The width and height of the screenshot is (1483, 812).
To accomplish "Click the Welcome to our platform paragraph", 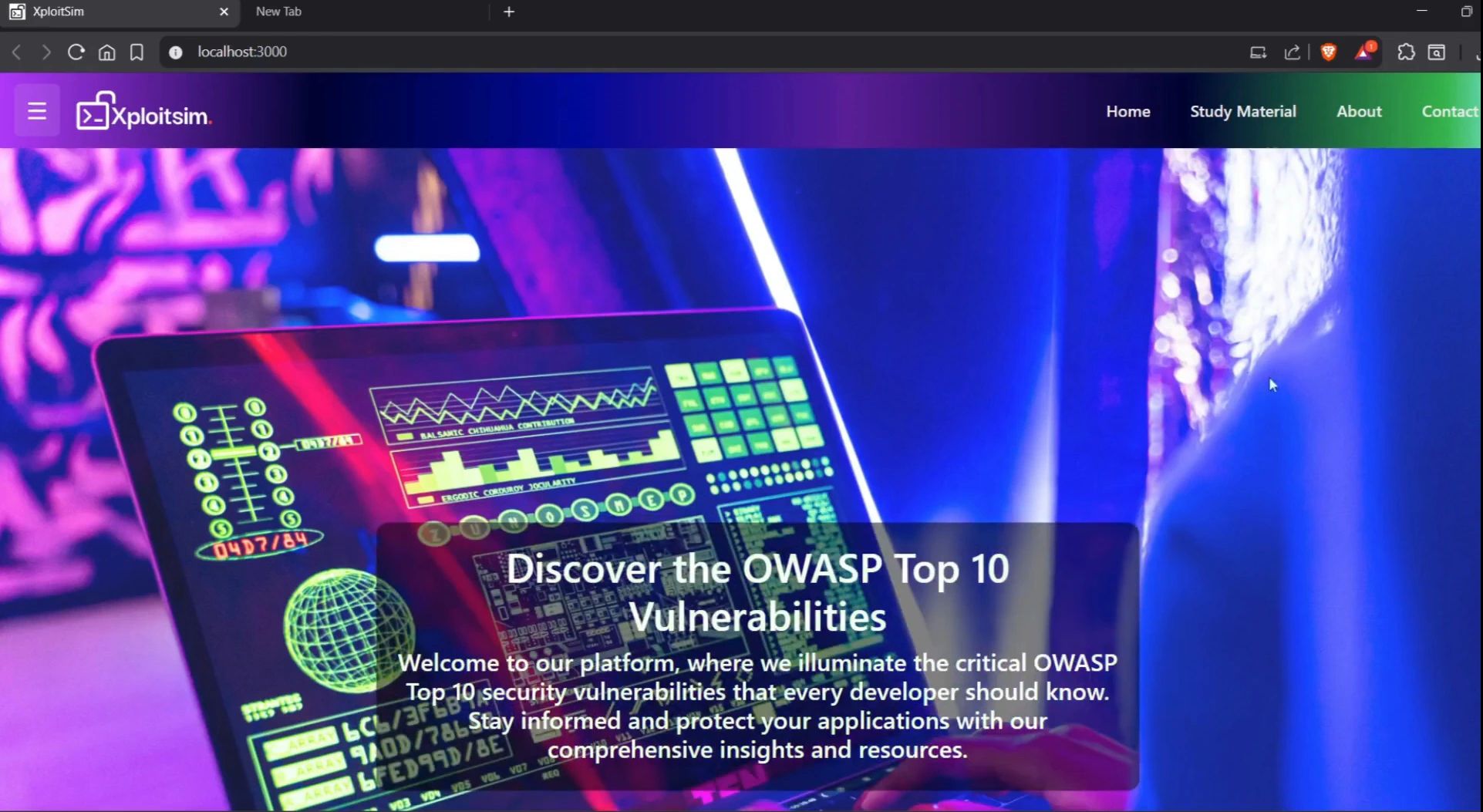I will click(757, 706).
